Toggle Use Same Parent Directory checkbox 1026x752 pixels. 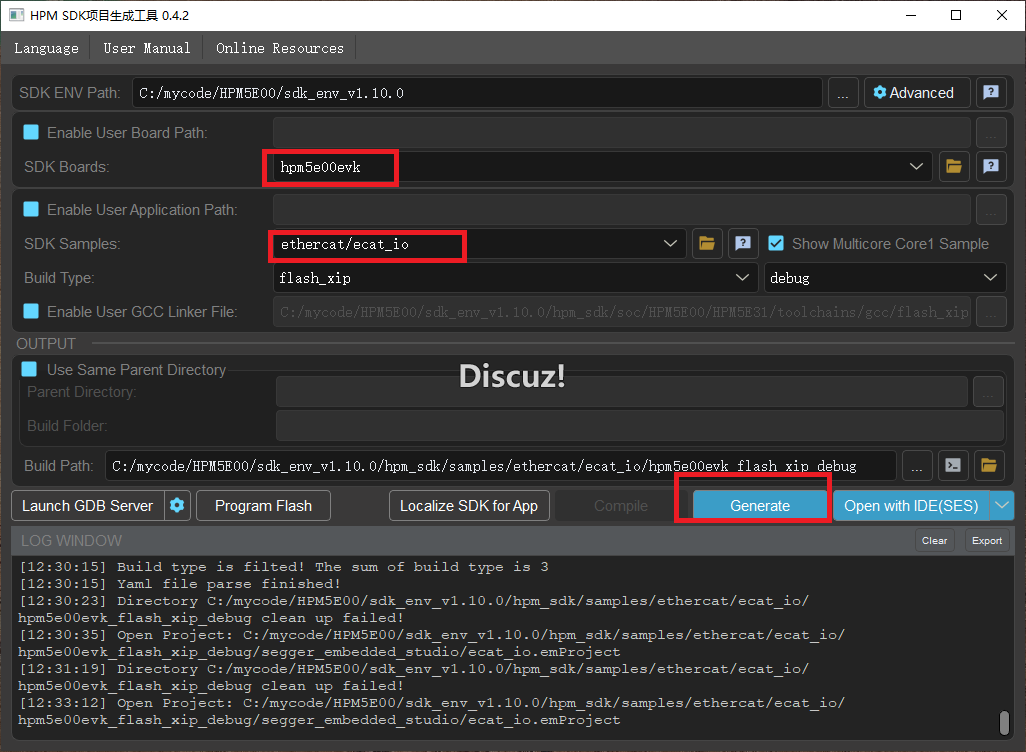pos(30,370)
